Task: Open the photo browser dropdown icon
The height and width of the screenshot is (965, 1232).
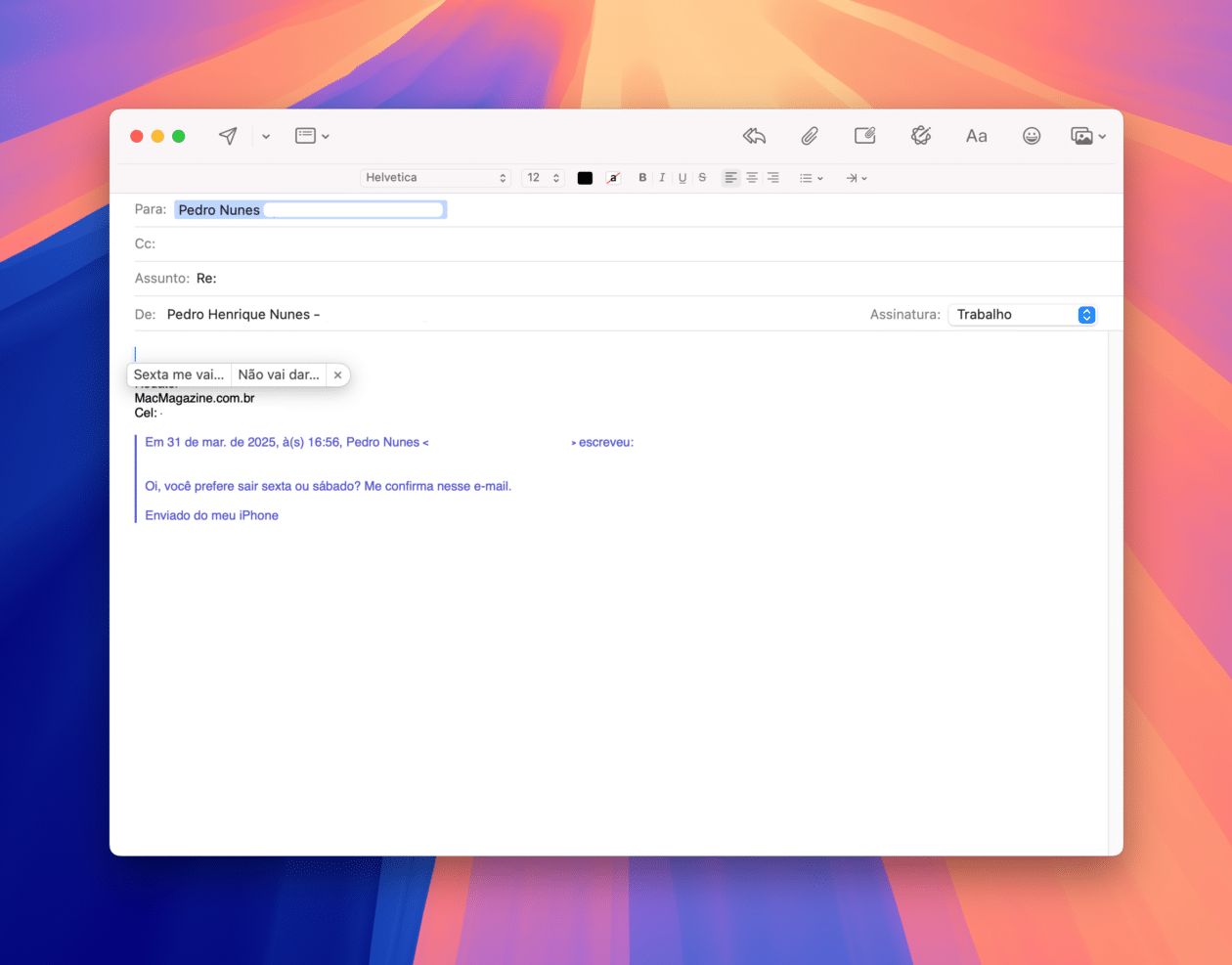Action: [1088, 136]
